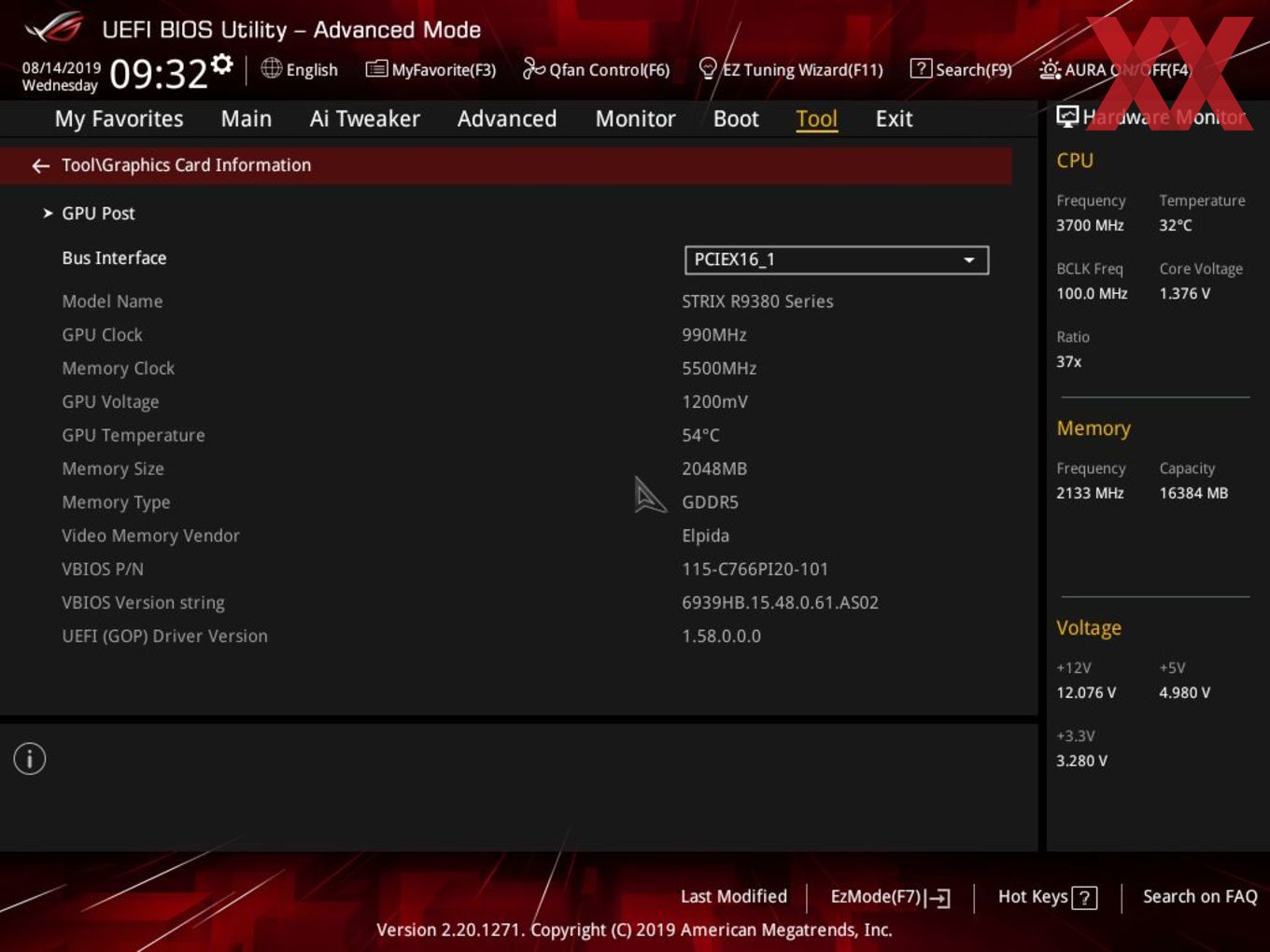This screenshot has width=1270, height=952.
Task: Click the 12.076 V reading
Action: point(1086,693)
